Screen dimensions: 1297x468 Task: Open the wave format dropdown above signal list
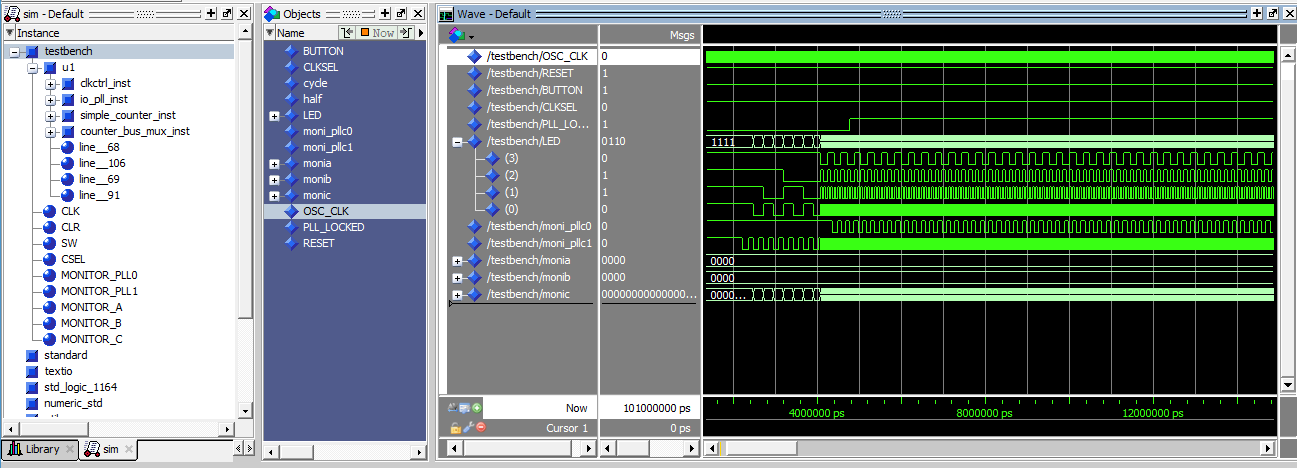pos(471,35)
